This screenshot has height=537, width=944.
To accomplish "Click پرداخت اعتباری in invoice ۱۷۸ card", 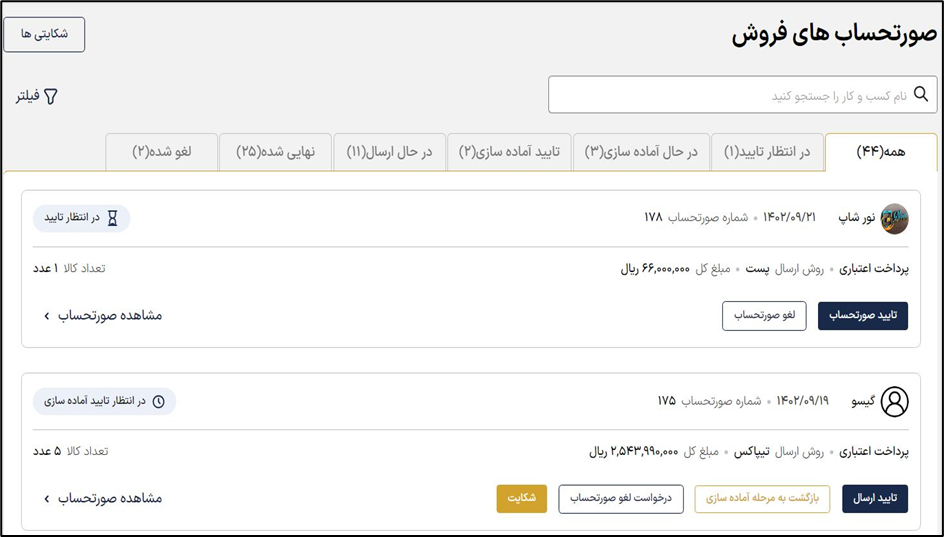I will tap(874, 270).
